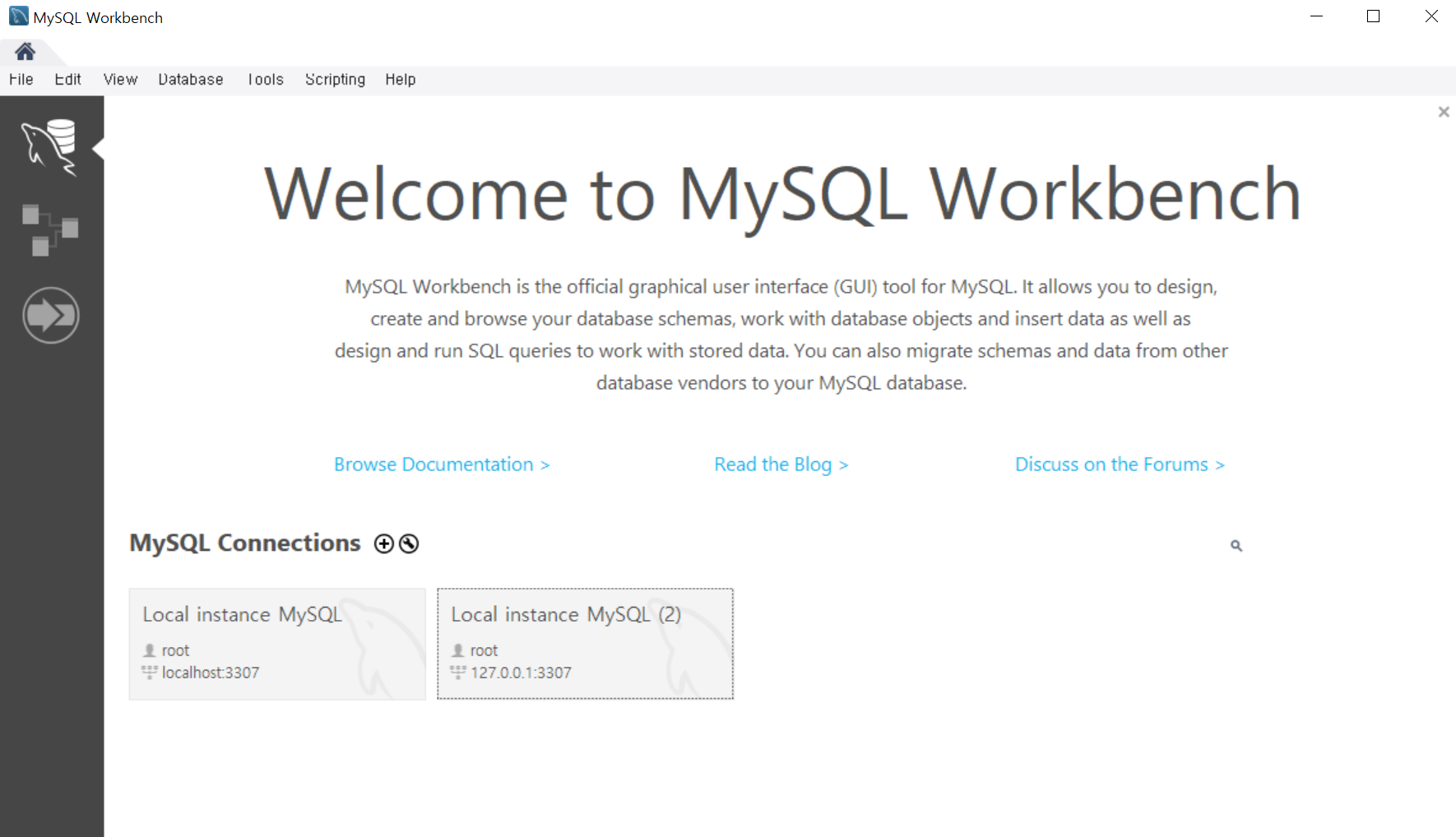Open the View menu
Viewport: 1456px width, 837px height.
120,80
